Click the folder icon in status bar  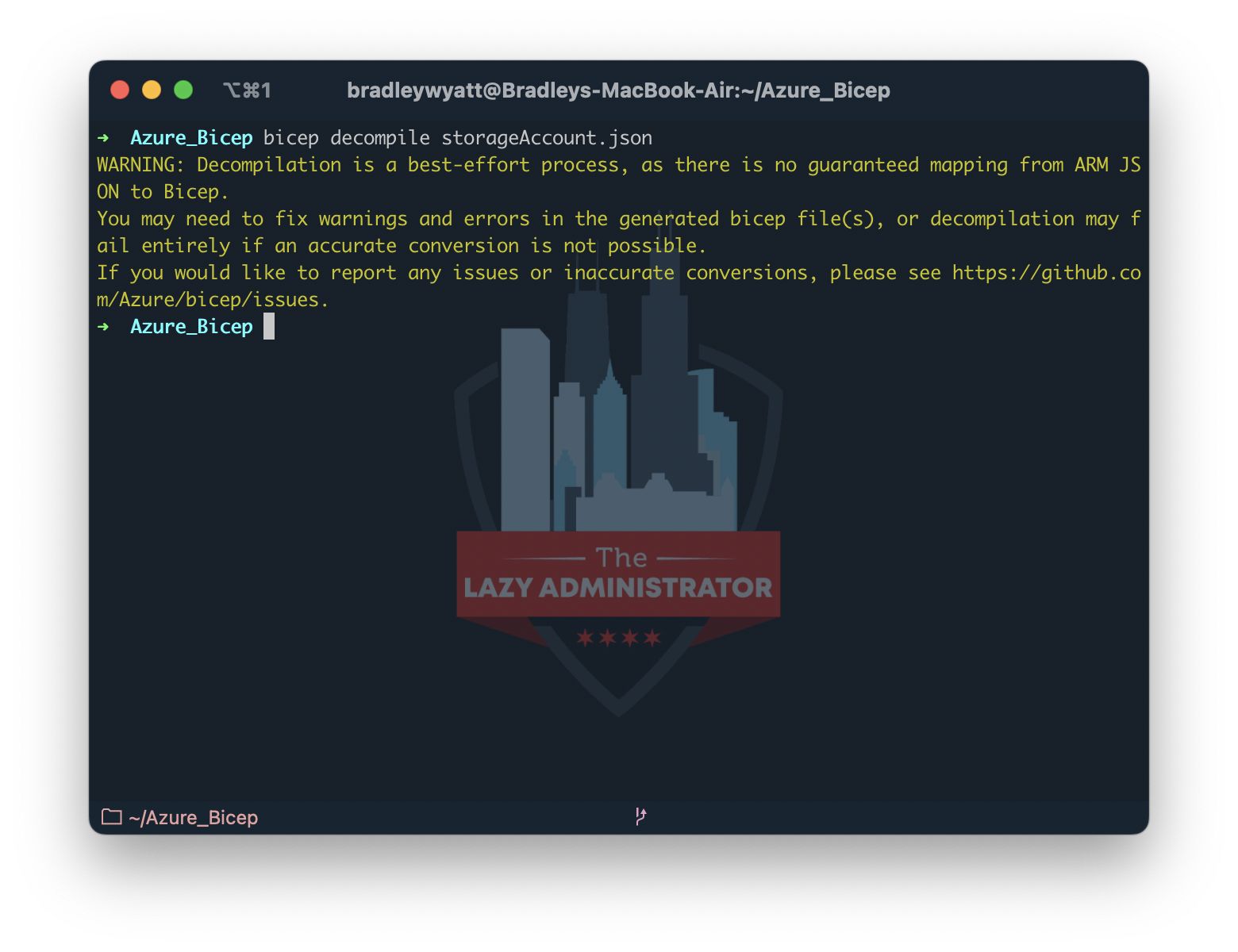click(112, 816)
